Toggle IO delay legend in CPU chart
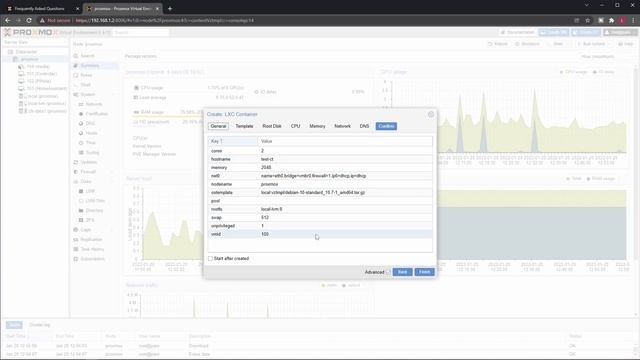Image resolution: width=640 pixels, height=360 pixels. pyautogui.click(x=603, y=72)
